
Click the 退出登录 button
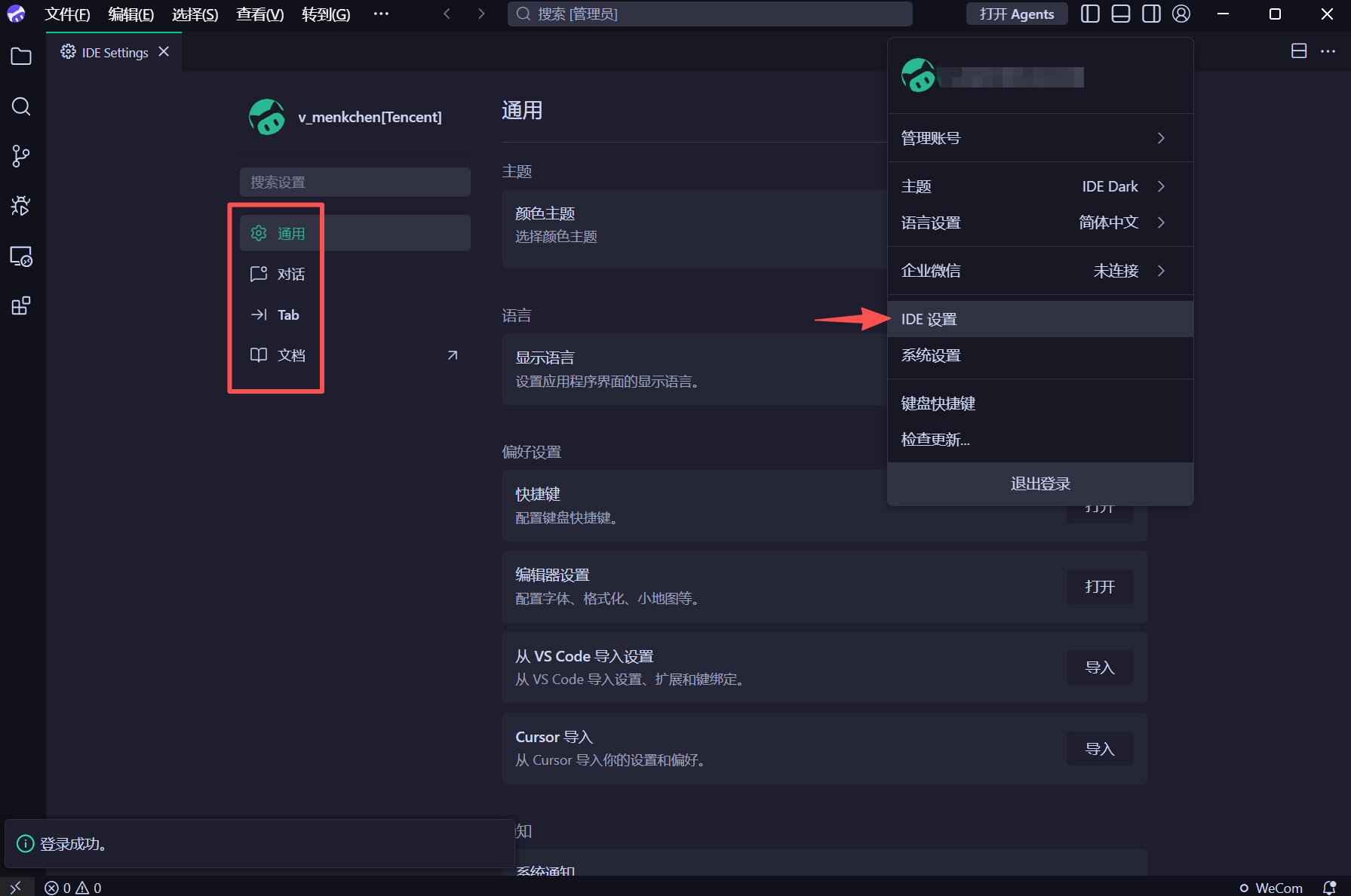point(1040,483)
